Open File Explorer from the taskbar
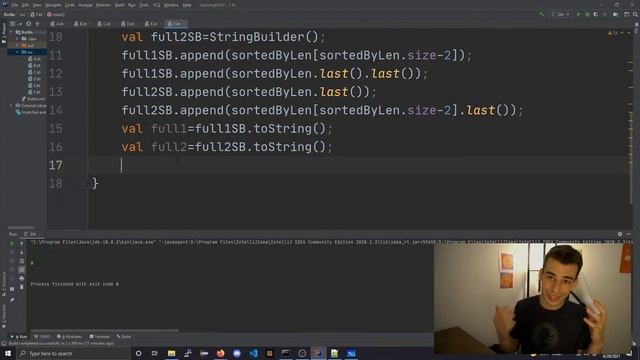The width and height of the screenshot is (640, 360). pos(171,353)
